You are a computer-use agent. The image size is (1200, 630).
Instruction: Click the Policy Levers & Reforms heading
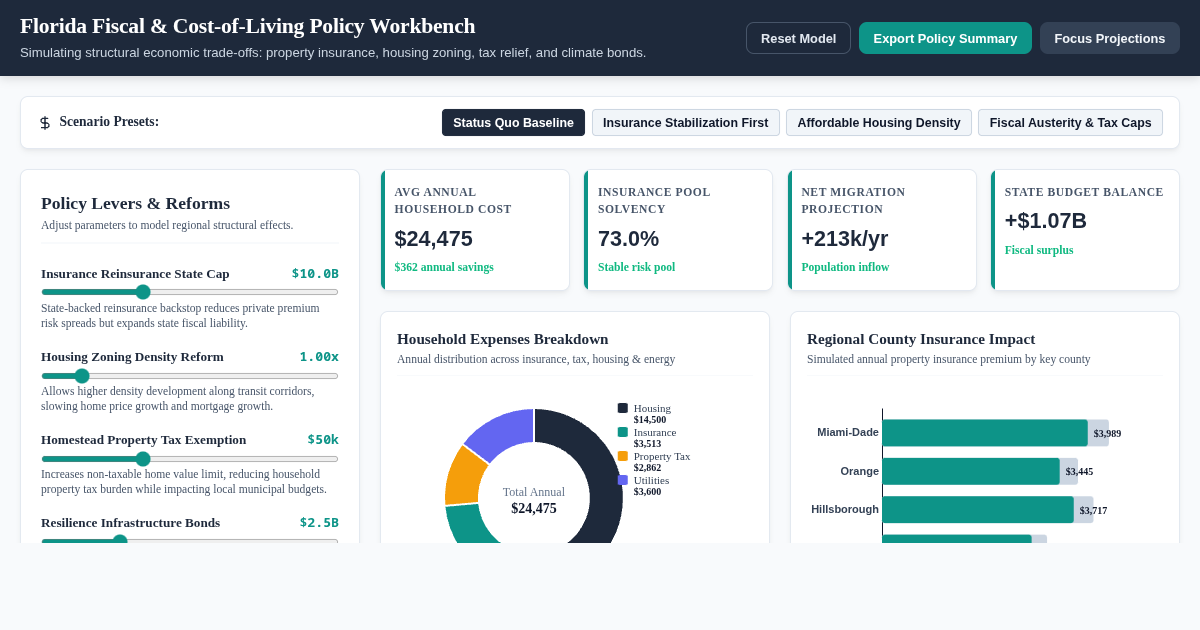[x=135, y=203]
